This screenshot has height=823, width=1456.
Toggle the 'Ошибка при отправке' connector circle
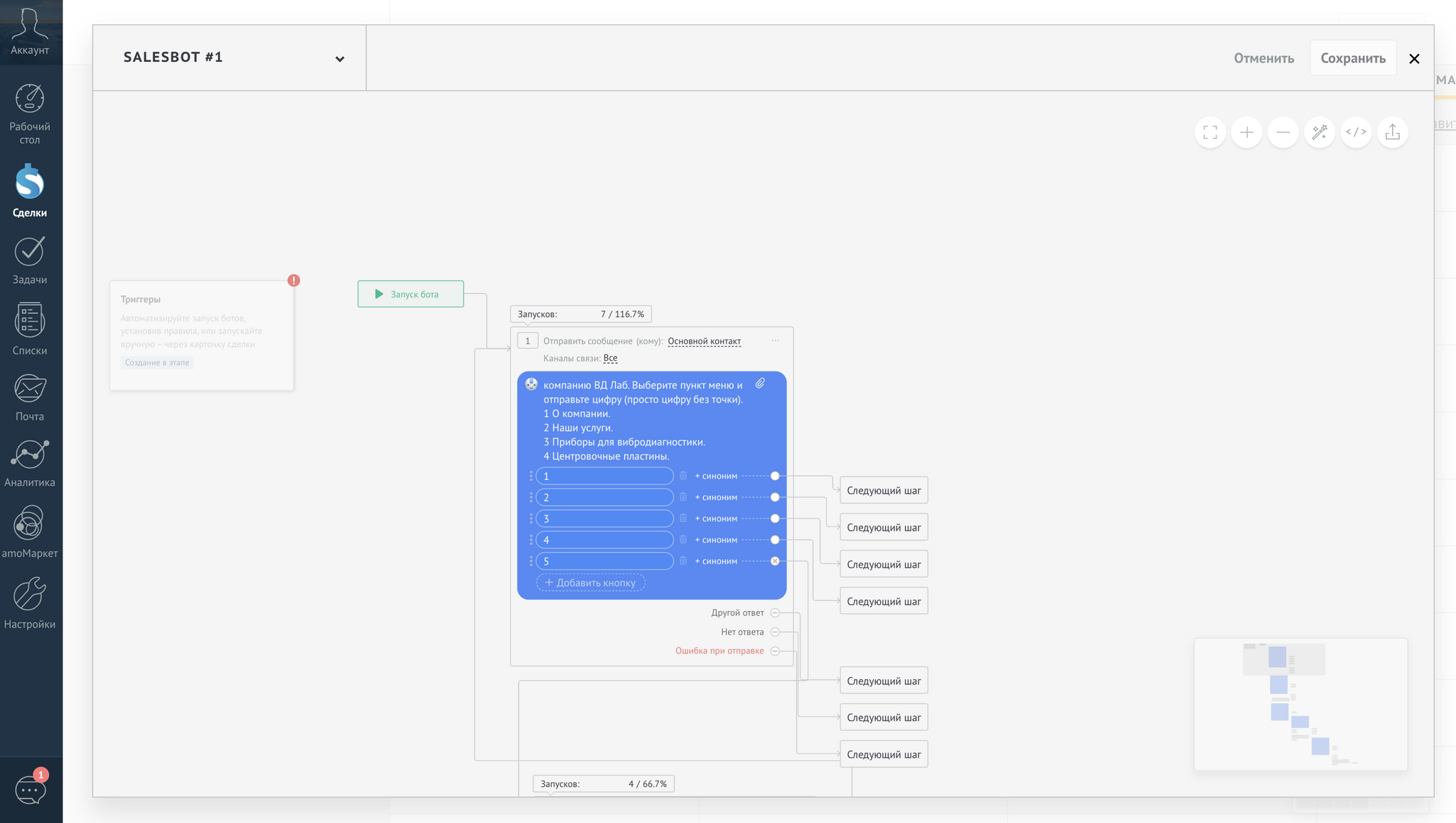[x=775, y=651]
